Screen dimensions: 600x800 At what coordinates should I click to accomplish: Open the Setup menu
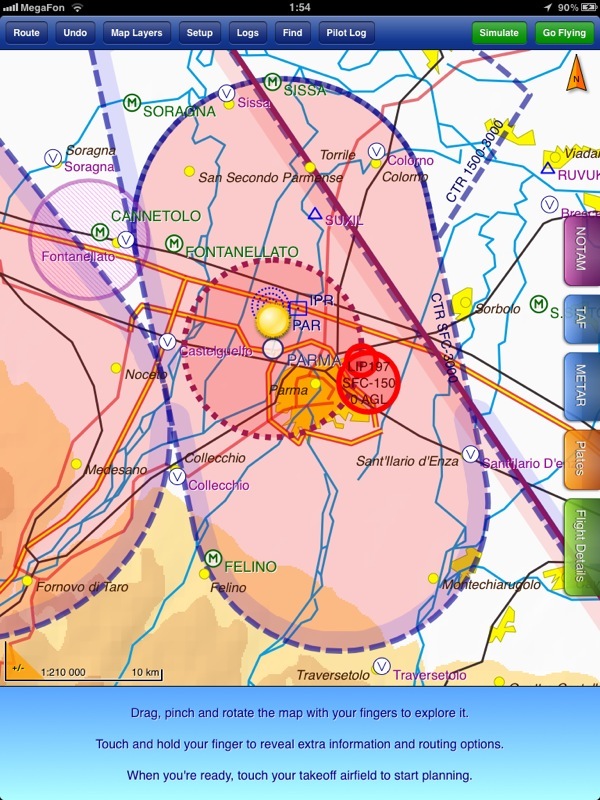pos(199,33)
